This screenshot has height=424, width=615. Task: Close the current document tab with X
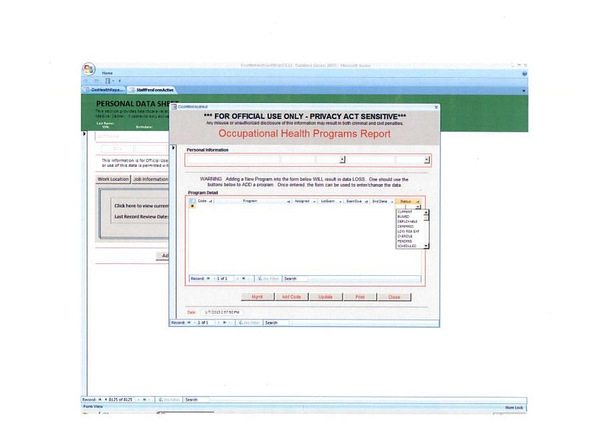(x=524, y=91)
